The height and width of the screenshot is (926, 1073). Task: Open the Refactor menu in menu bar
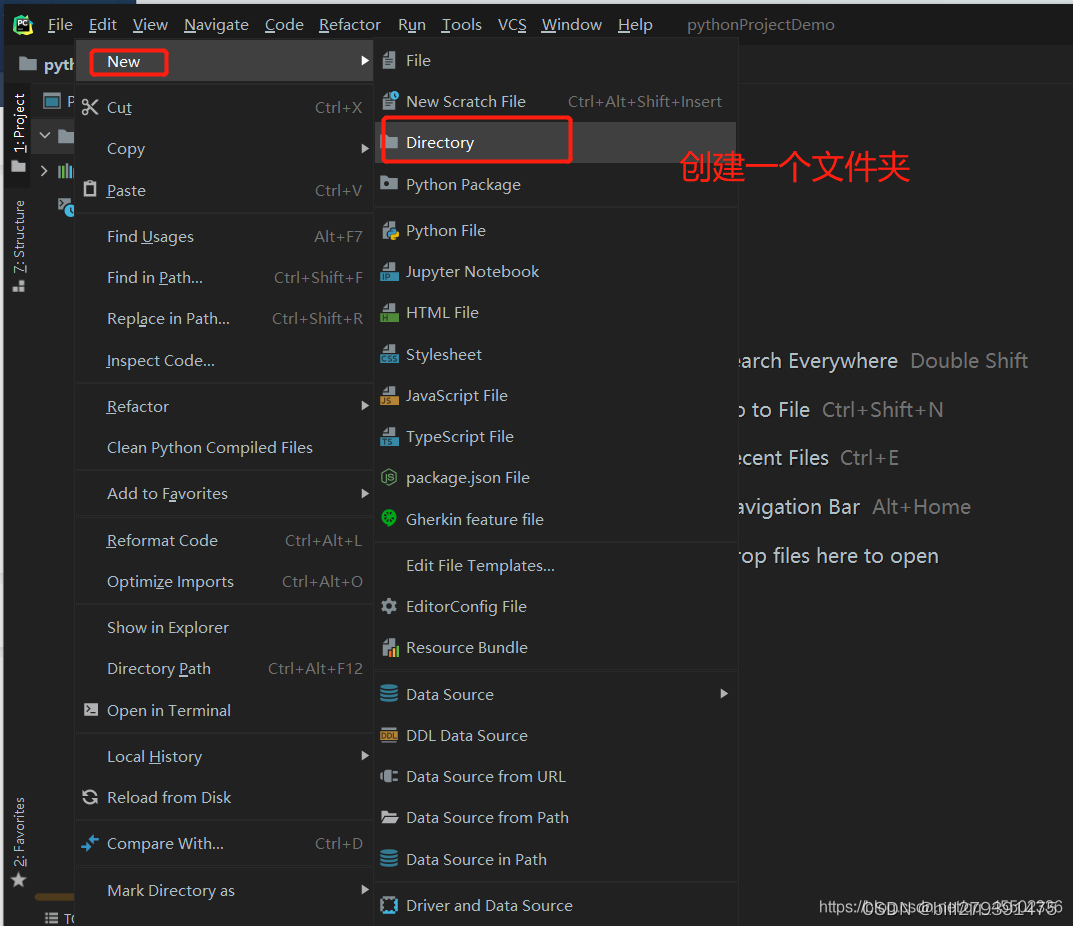(x=350, y=25)
